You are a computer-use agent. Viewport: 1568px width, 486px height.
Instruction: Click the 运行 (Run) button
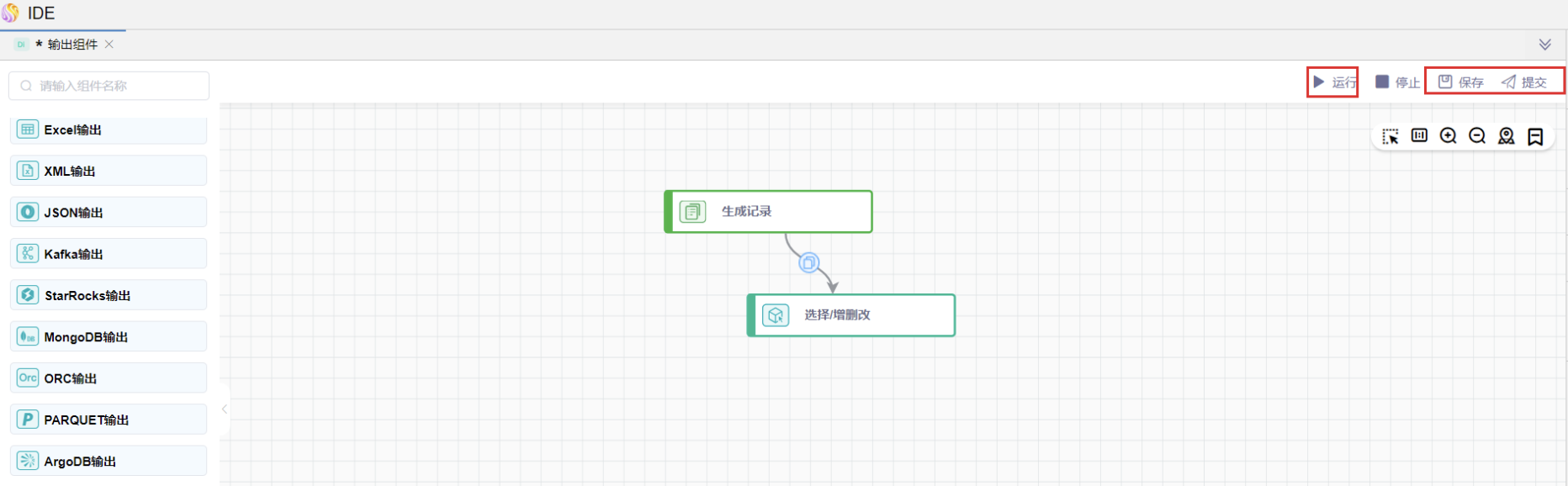tap(1334, 82)
